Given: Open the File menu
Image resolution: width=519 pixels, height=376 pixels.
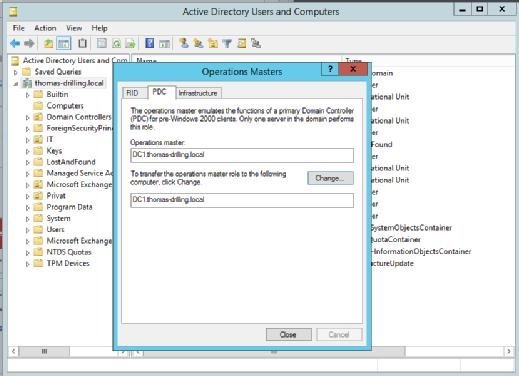Looking at the screenshot, I should click(x=19, y=28).
